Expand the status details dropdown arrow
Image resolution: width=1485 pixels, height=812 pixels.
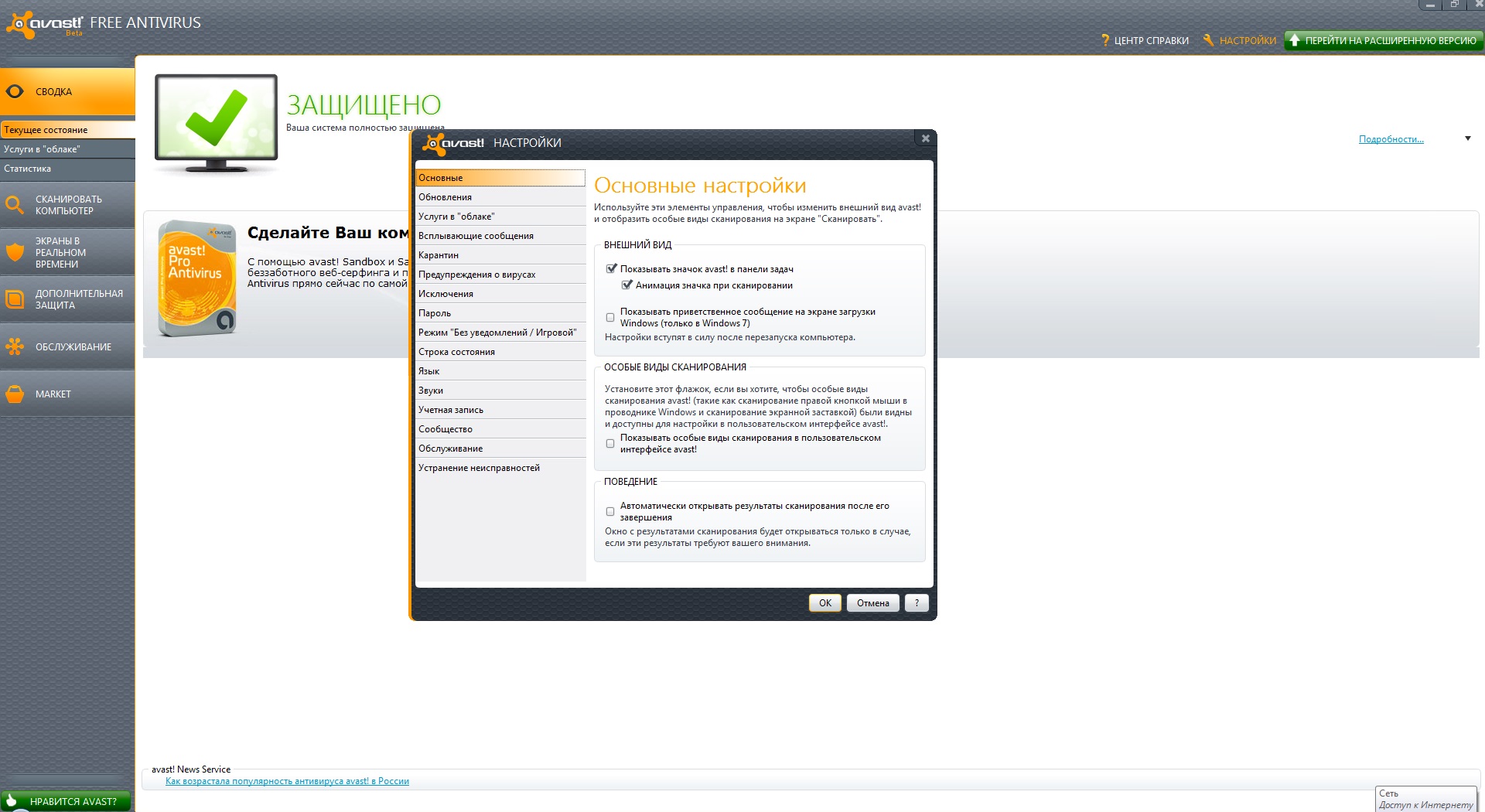pos(1467,139)
